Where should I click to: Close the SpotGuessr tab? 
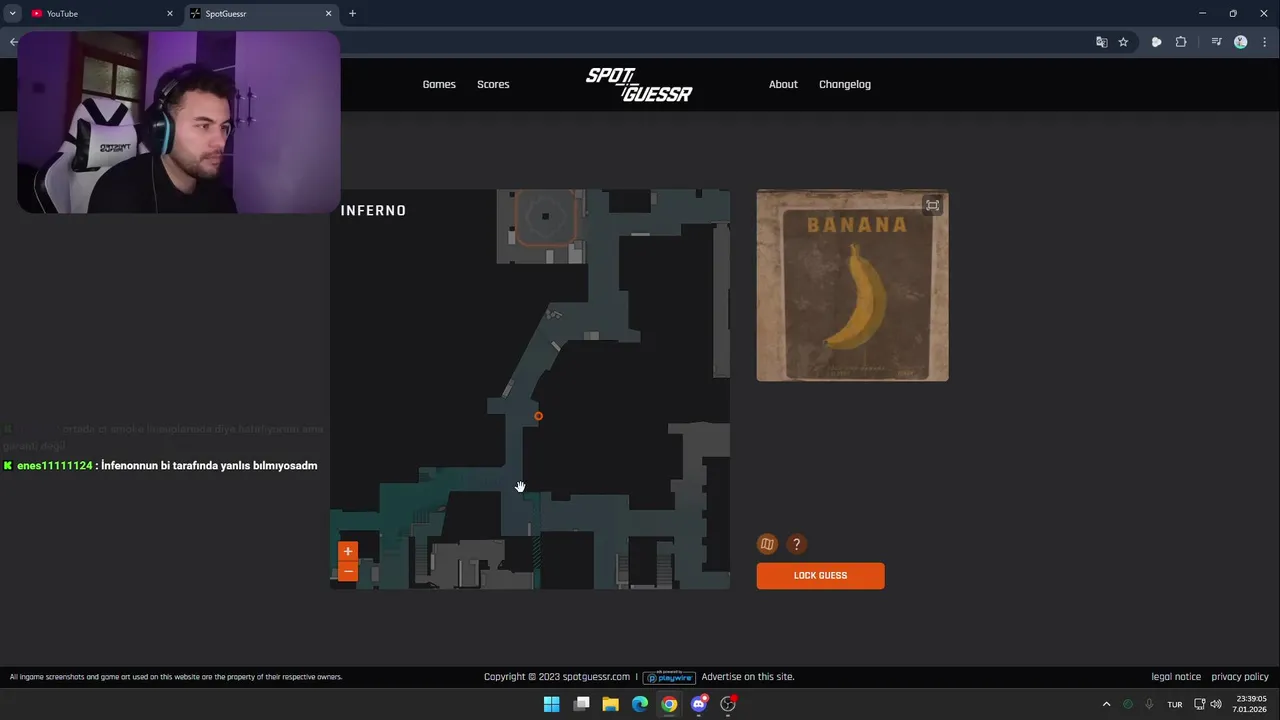click(x=329, y=14)
